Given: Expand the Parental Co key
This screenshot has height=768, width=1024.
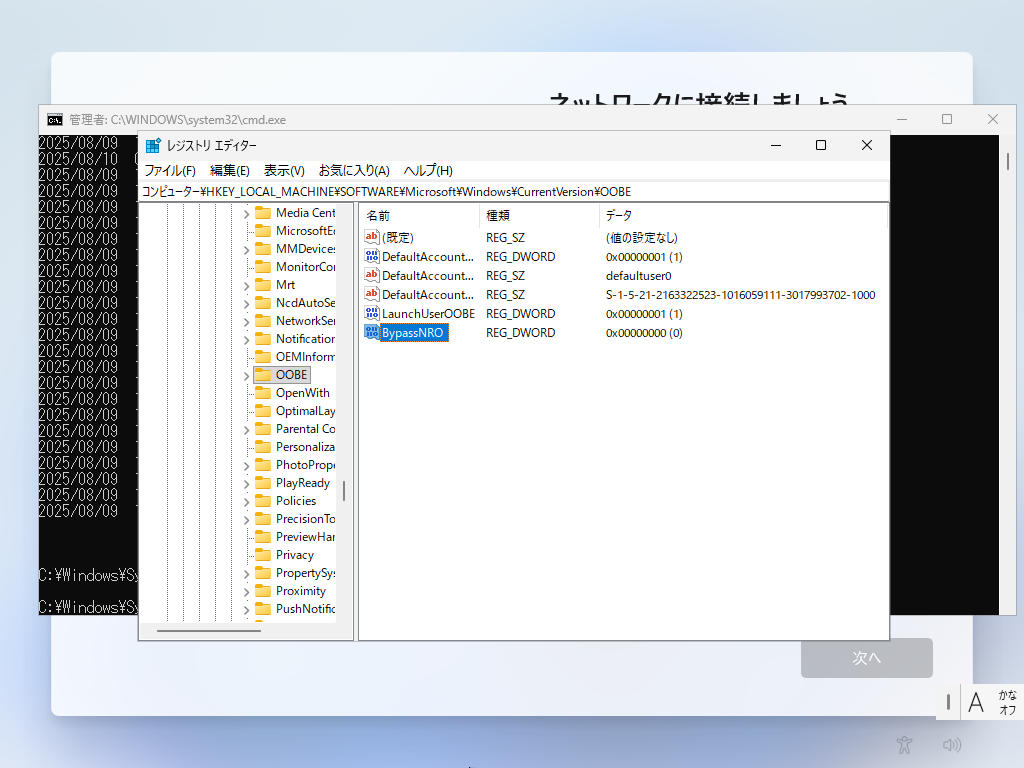Looking at the screenshot, I should (246, 430).
